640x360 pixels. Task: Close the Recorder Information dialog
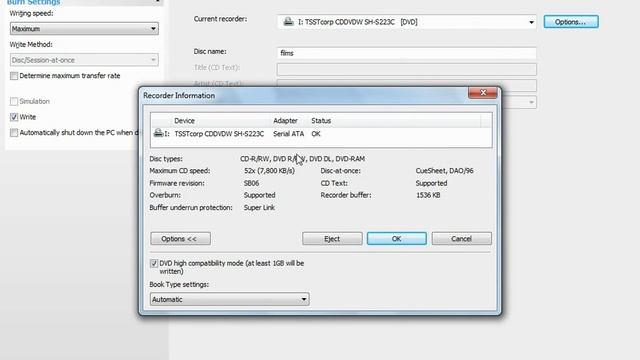pos(482,93)
